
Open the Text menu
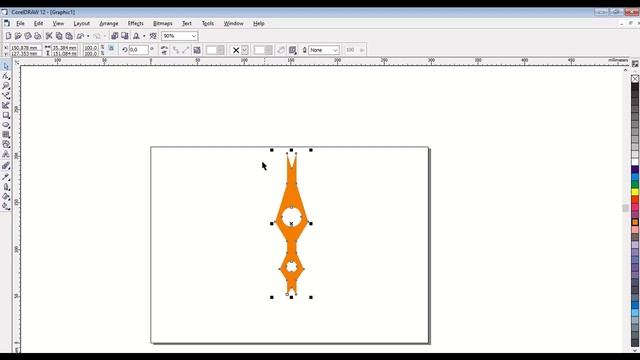pos(187,23)
